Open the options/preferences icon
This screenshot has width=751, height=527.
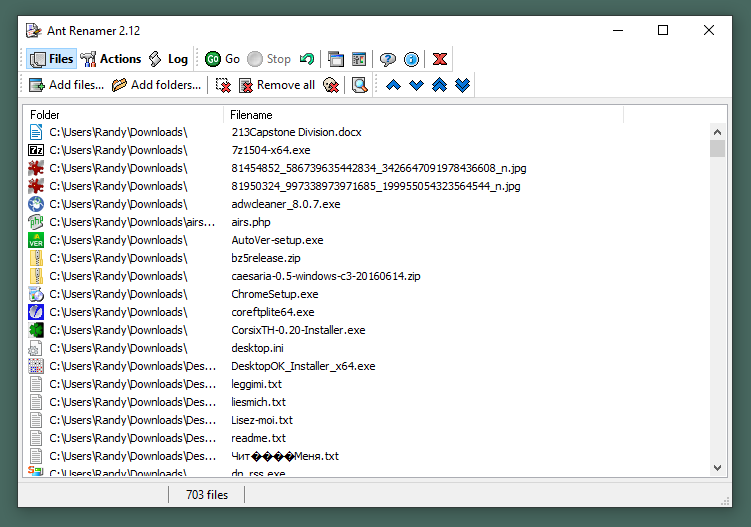pos(359,59)
